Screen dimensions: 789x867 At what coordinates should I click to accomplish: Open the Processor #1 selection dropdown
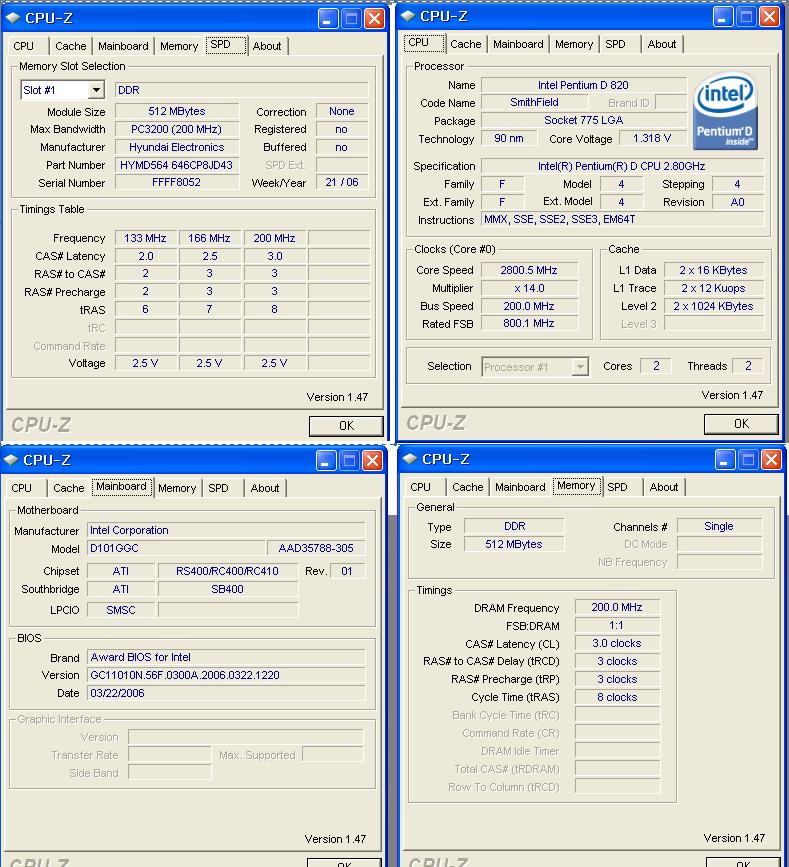tap(579, 367)
